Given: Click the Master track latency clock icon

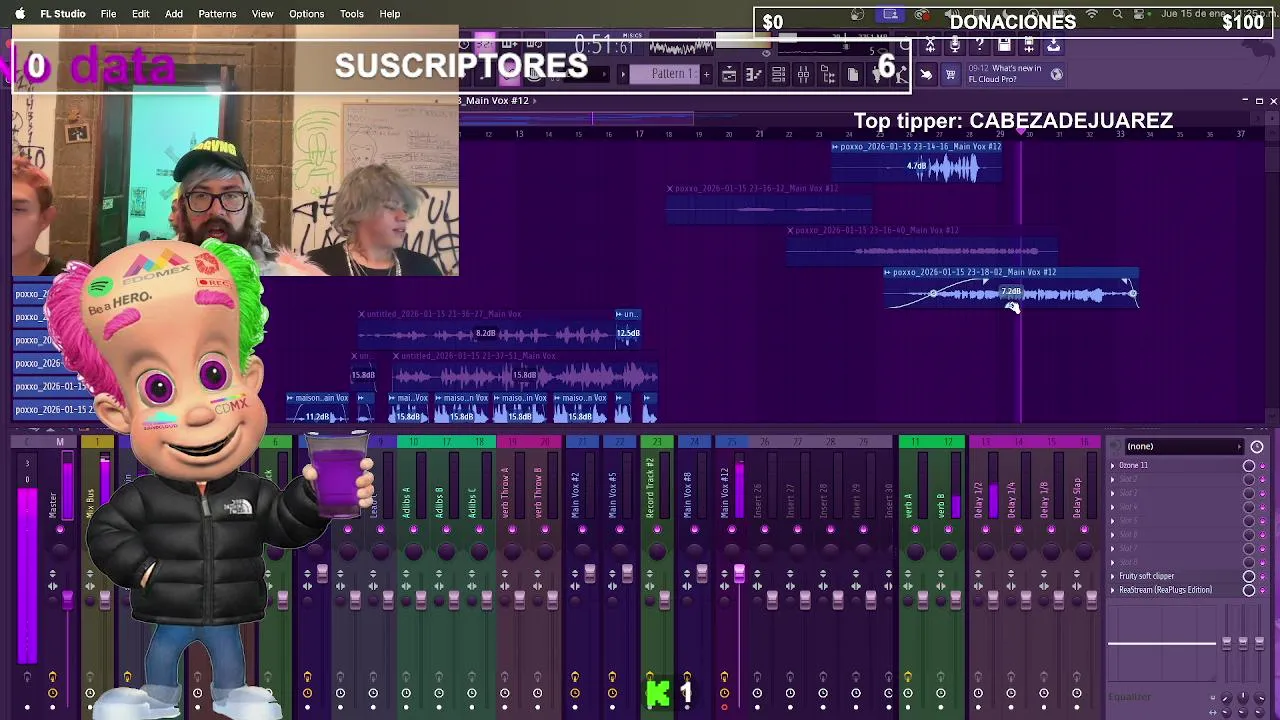Looking at the screenshot, I should (52, 693).
